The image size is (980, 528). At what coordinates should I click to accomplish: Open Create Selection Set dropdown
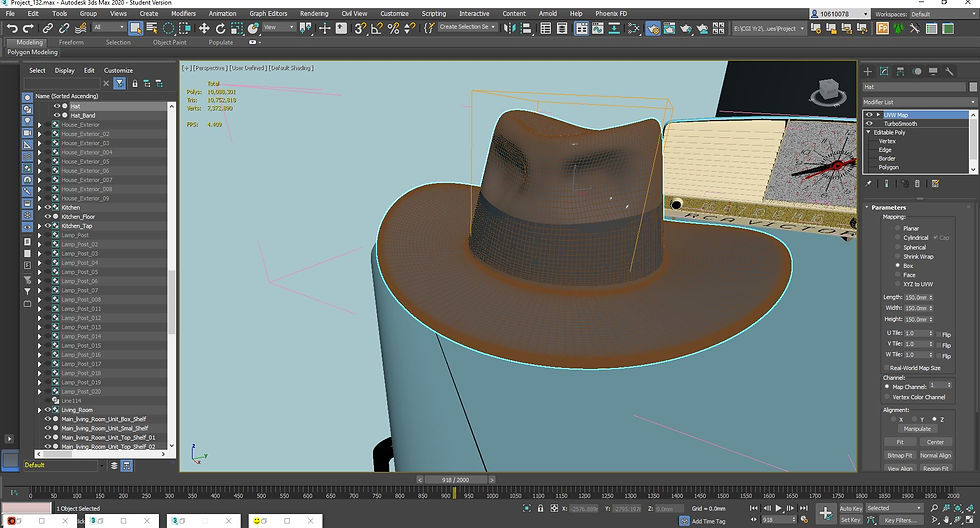click(x=468, y=27)
